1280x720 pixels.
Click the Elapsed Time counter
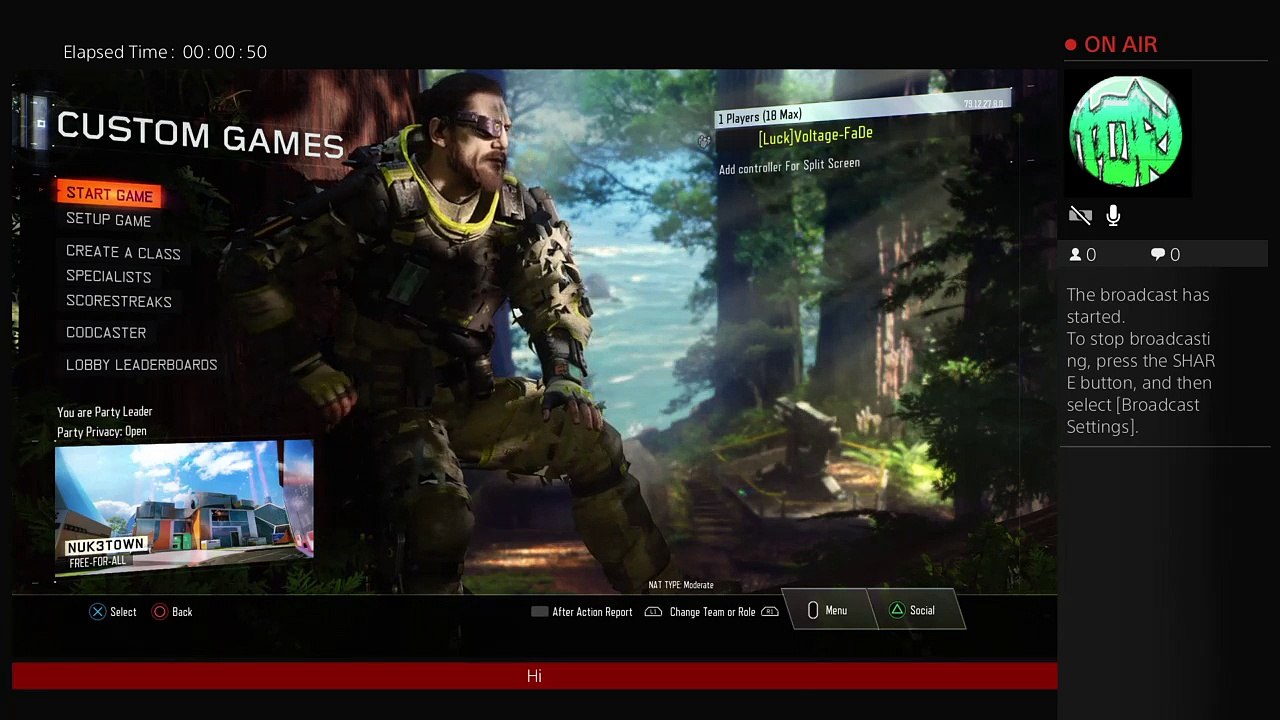(x=165, y=52)
